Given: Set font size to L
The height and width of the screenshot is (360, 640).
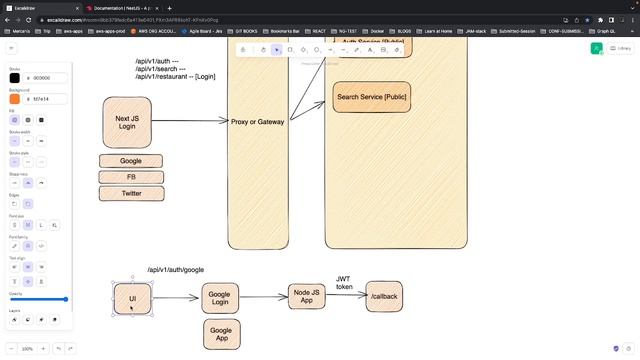Looking at the screenshot, I should pos(41,225).
